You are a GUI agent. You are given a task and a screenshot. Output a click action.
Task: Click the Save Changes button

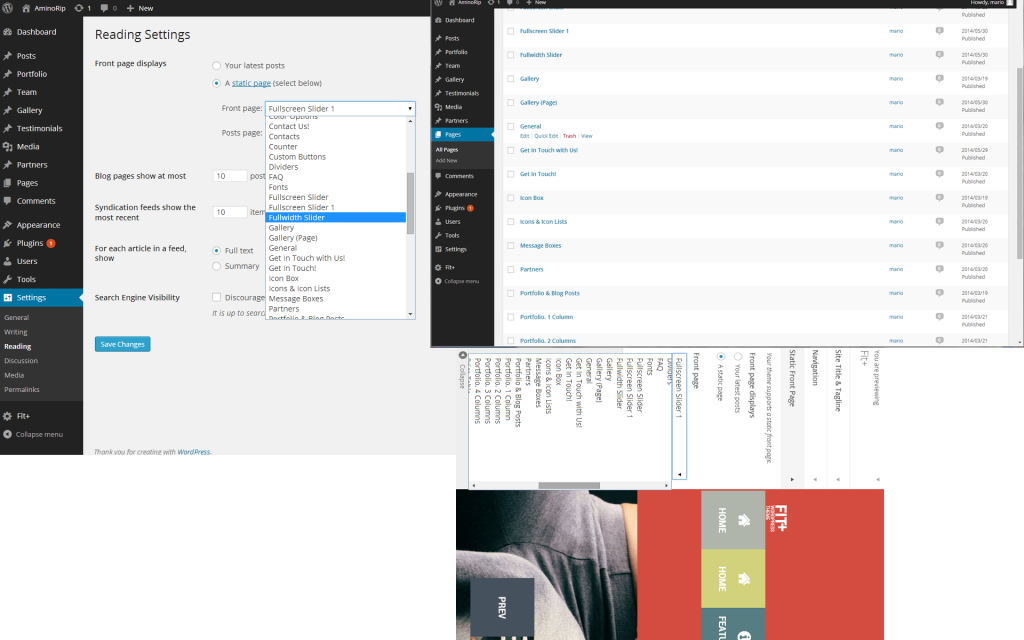point(122,343)
